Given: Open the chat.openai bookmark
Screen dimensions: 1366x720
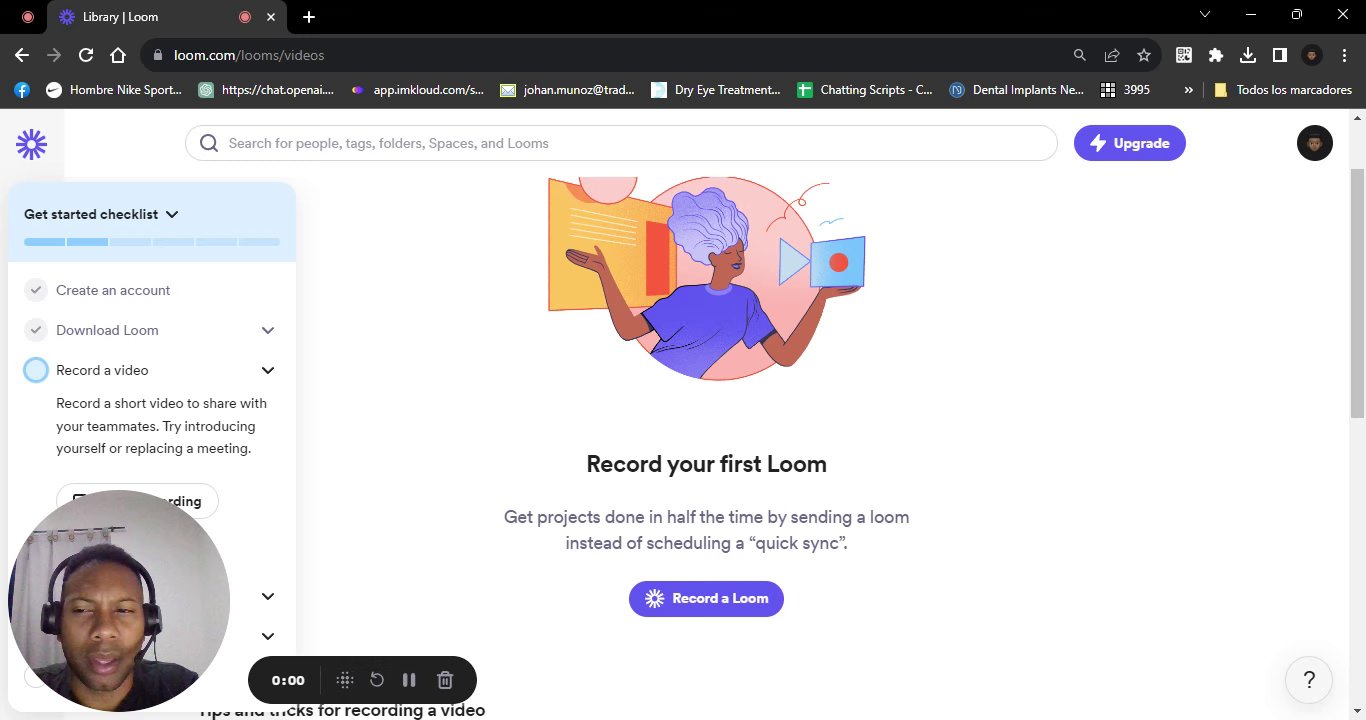Looking at the screenshot, I should (x=266, y=90).
